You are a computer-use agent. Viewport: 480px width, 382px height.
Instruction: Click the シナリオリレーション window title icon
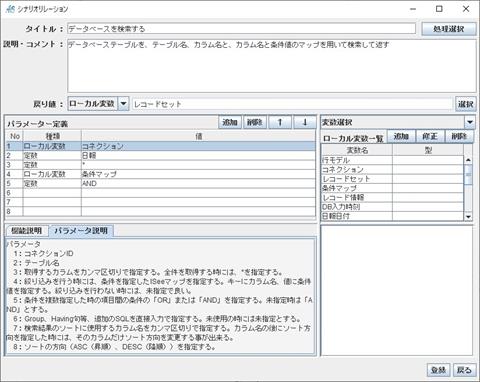pyautogui.click(x=10, y=9)
